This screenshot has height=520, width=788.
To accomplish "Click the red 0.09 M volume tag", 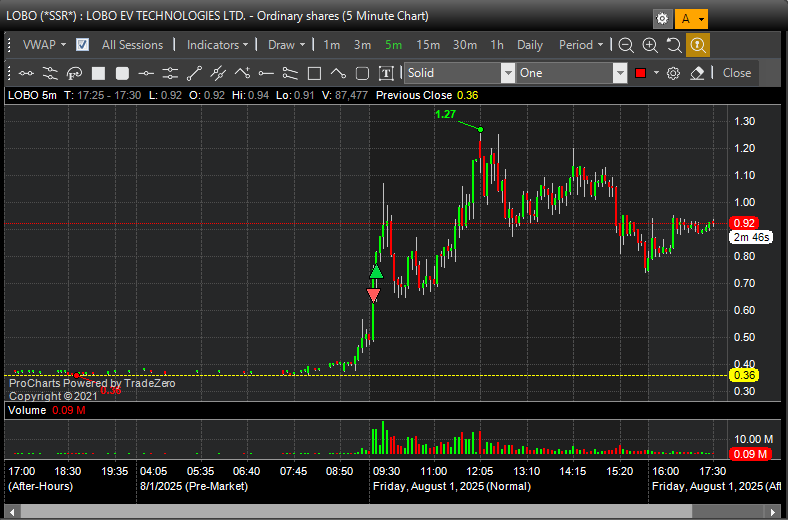I will (750, 454).
